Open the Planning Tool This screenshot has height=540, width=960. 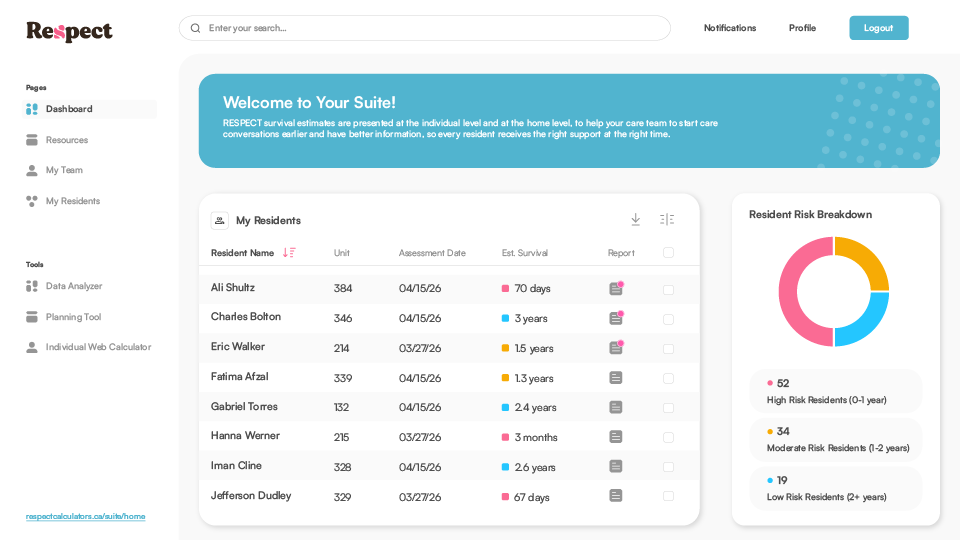pyautogui.click(x=73, y=317)
